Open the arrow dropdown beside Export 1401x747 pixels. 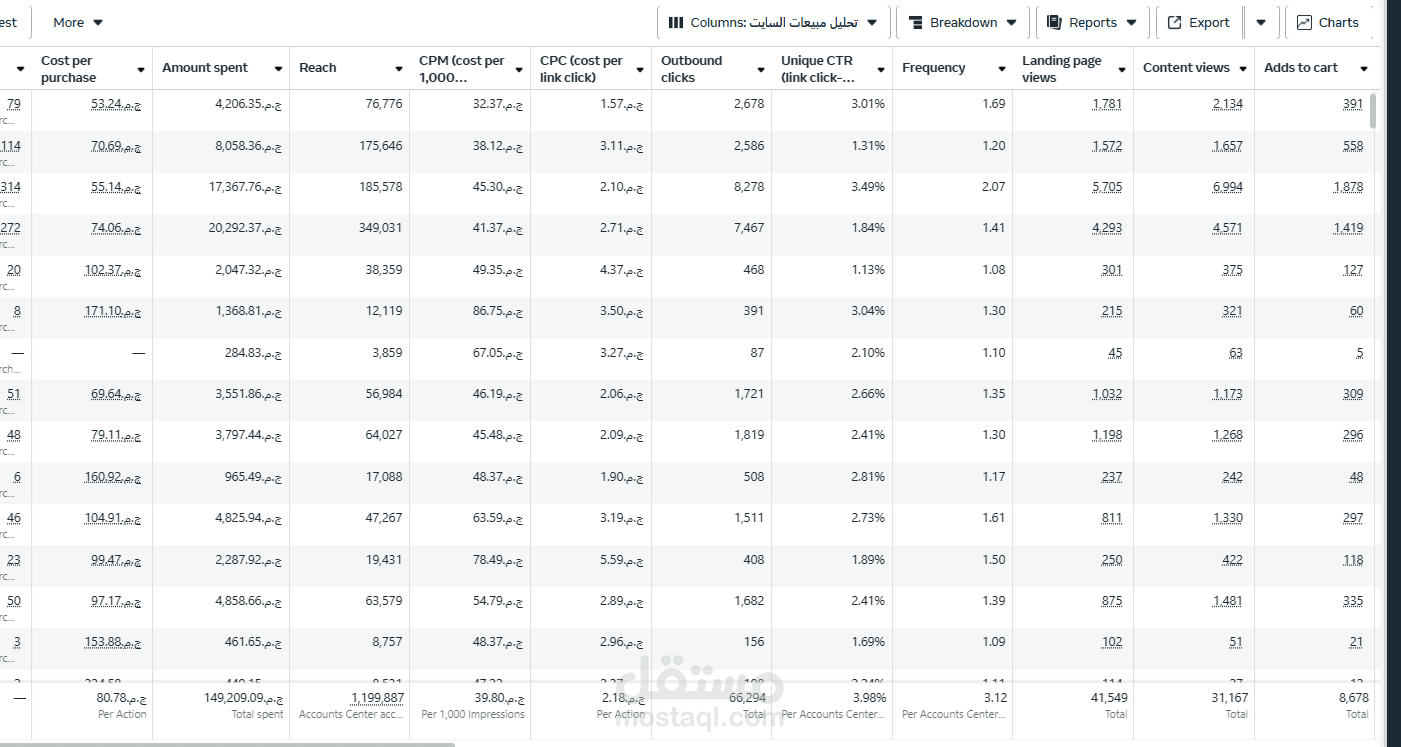coord(1261,22)
